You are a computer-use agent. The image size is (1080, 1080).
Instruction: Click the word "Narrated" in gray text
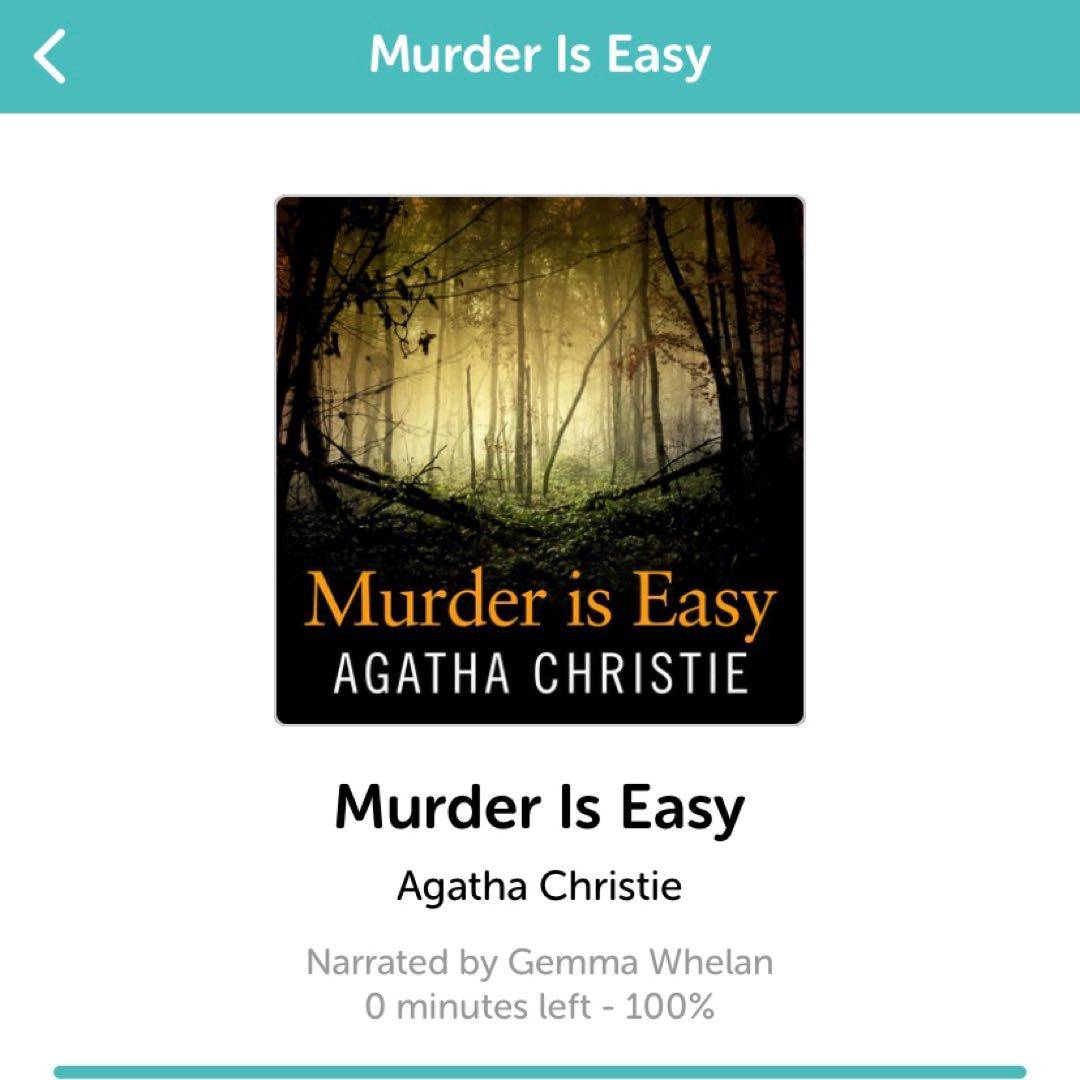(x=378, y=962)
